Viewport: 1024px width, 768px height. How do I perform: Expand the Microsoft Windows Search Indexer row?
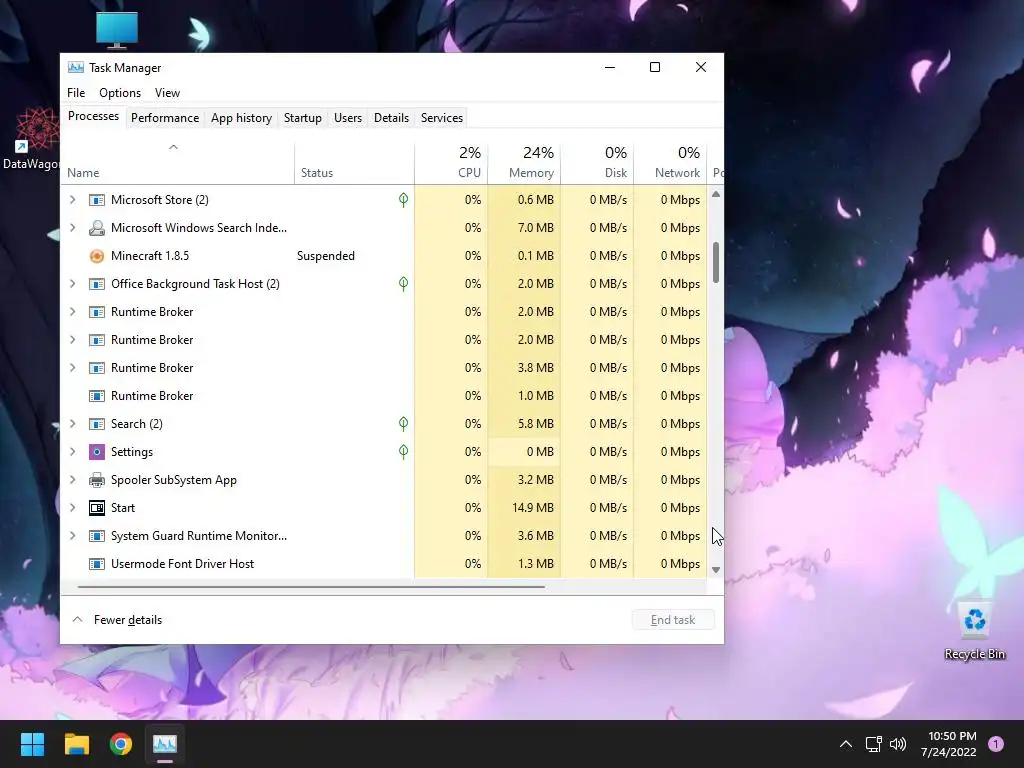pos(72,228)
